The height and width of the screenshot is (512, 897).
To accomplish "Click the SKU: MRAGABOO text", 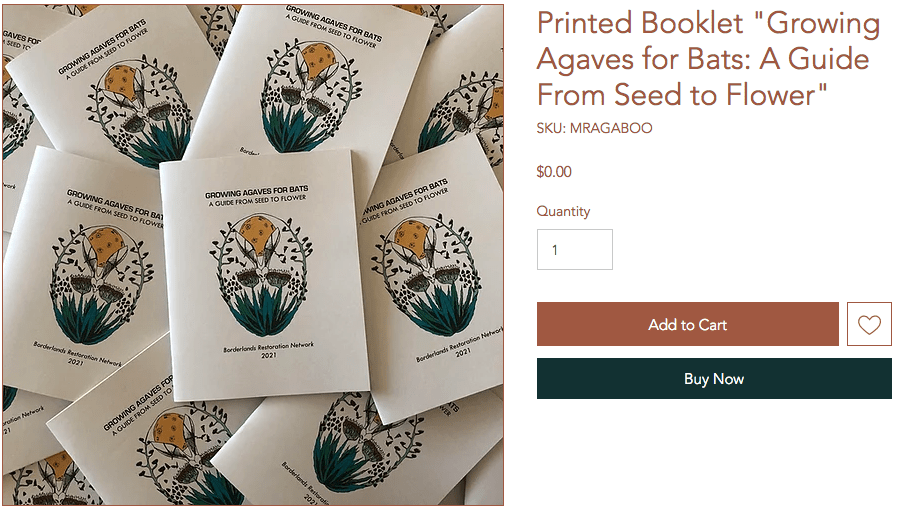I will point(594,128).
